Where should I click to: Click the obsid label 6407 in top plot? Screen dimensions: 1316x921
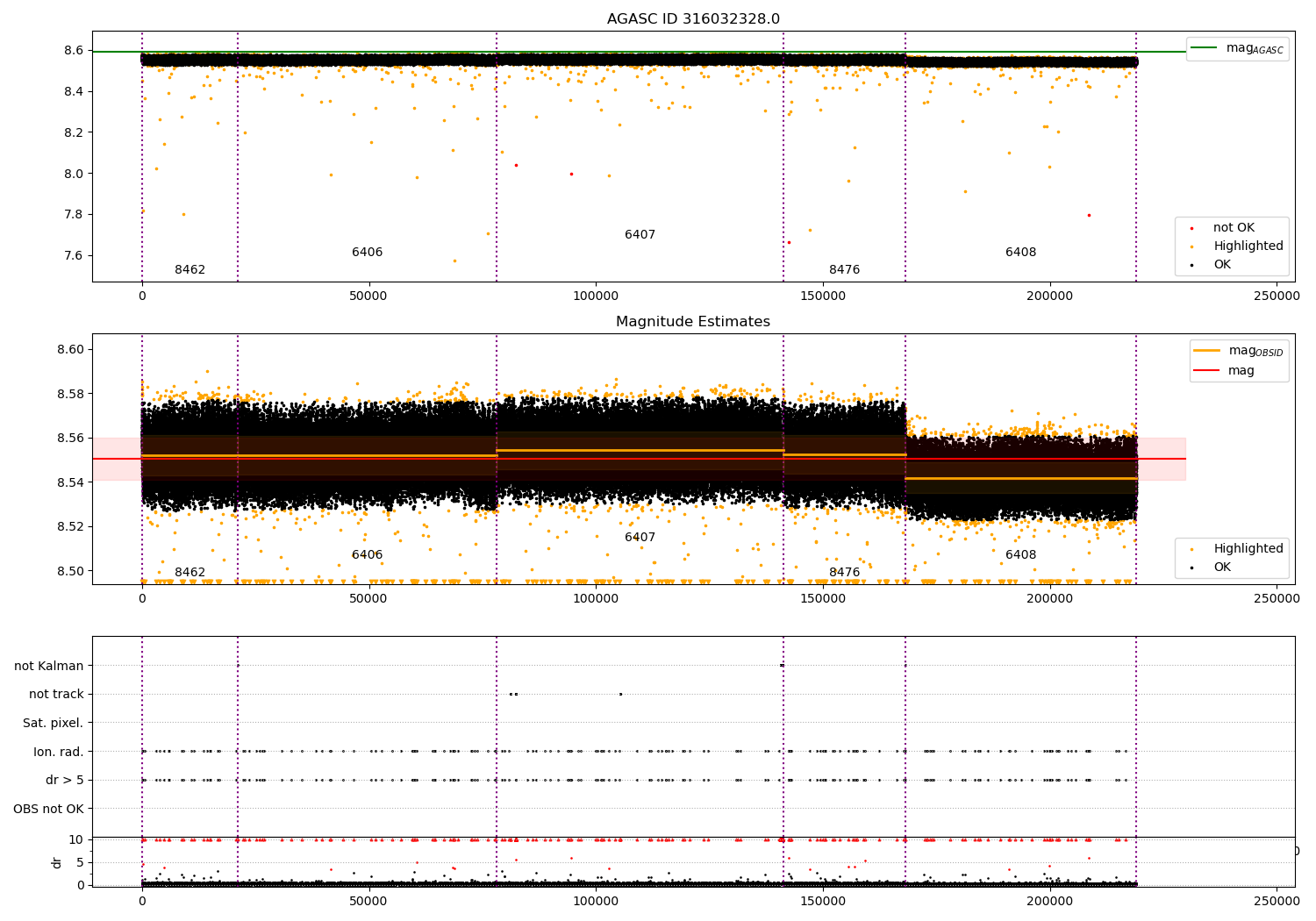tap(640, 235)
